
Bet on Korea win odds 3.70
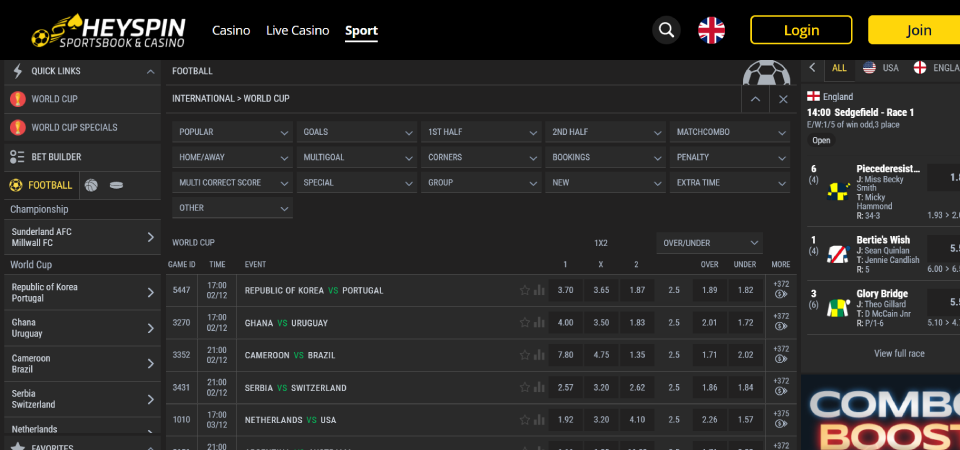point(565,290)
